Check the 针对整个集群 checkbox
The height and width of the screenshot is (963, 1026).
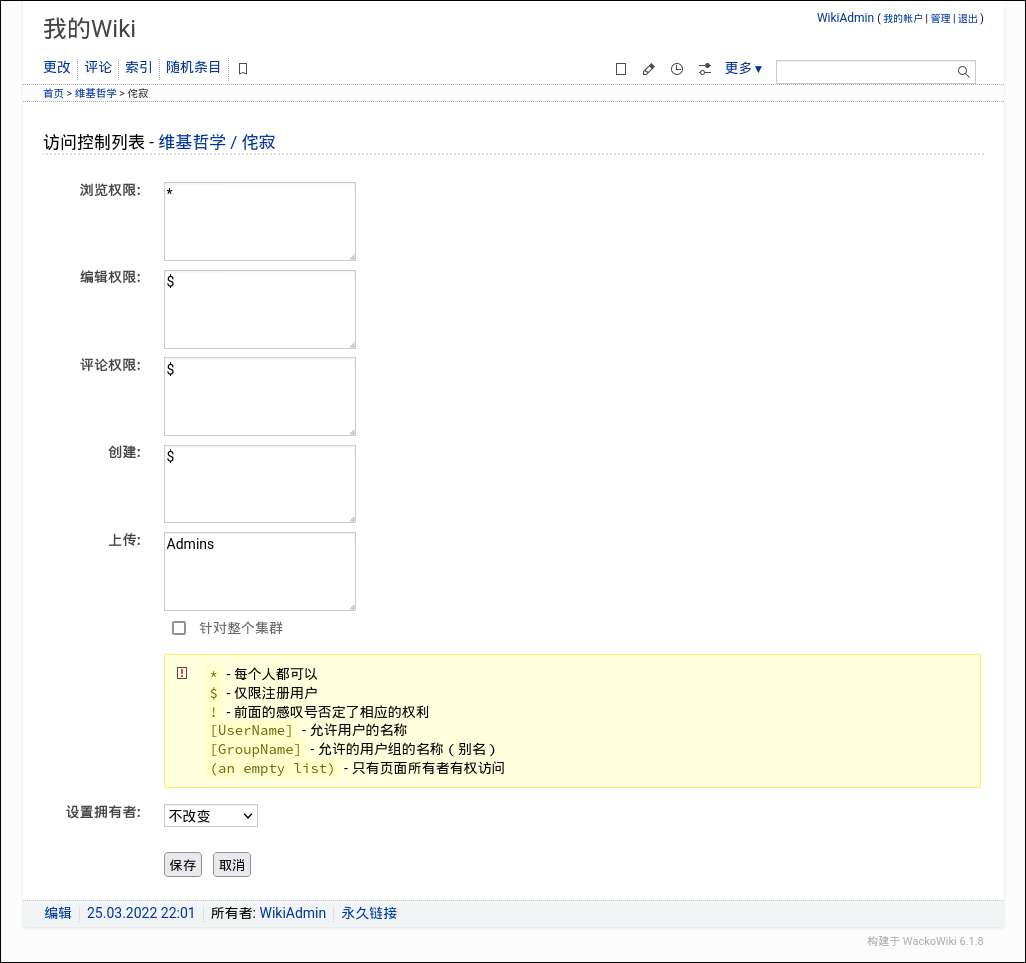click(x=179, y=627)
